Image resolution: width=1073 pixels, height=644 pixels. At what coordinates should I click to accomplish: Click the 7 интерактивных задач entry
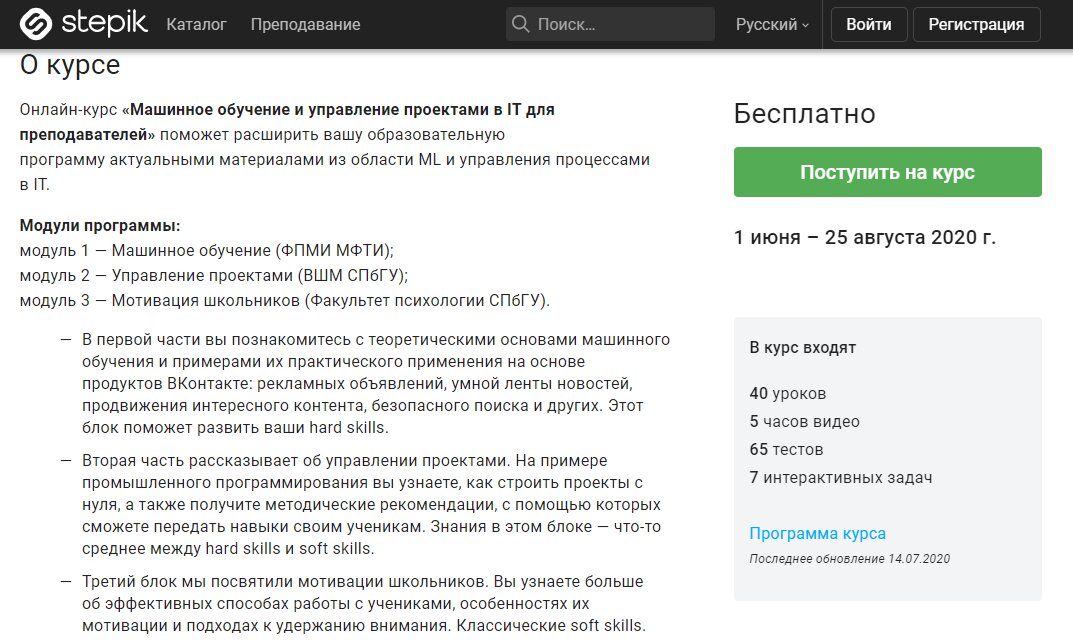(841, 478)
